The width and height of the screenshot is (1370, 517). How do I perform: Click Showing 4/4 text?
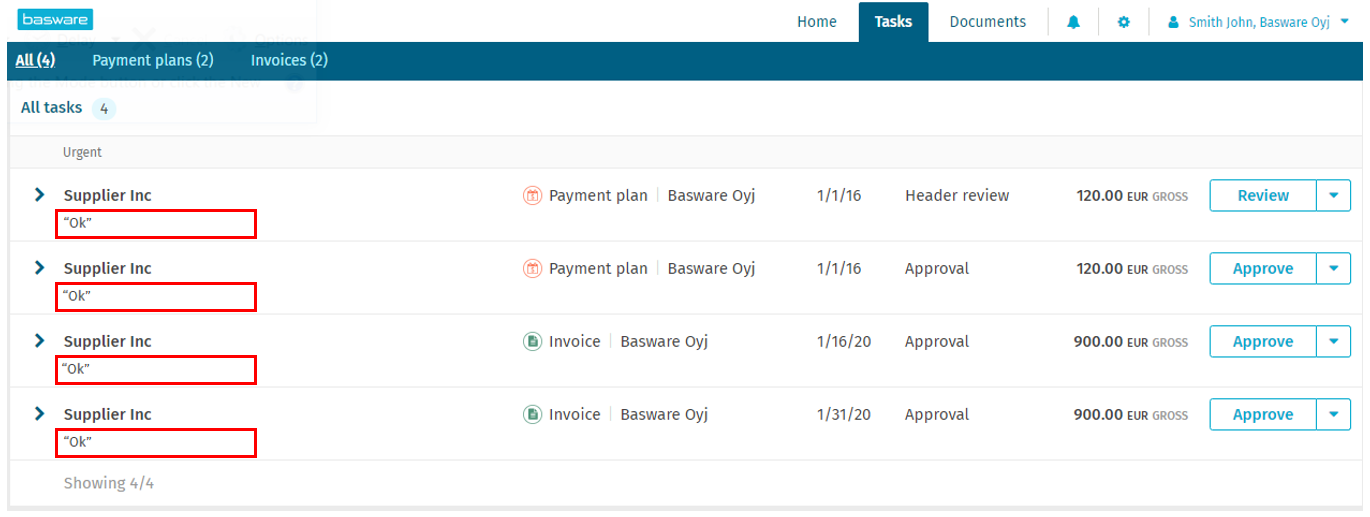[109, 483]
